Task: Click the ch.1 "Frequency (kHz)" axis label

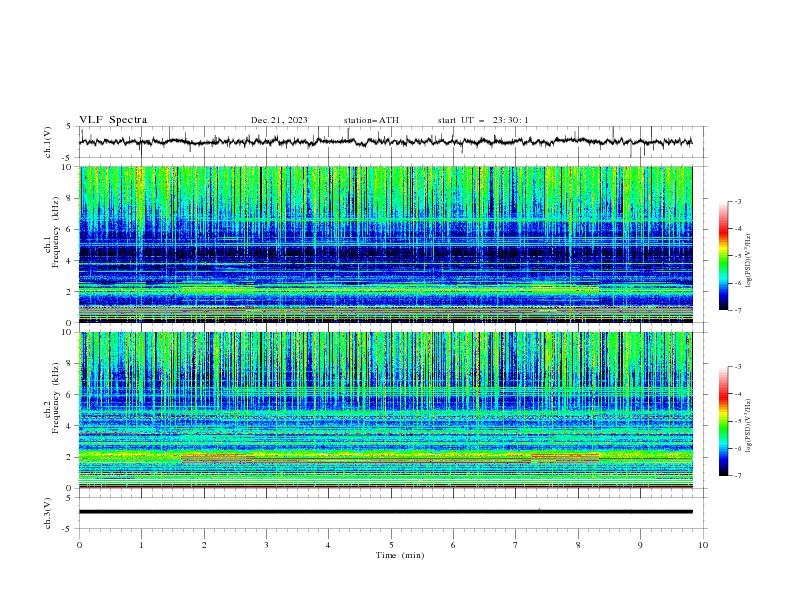Action: coord(56,233)
